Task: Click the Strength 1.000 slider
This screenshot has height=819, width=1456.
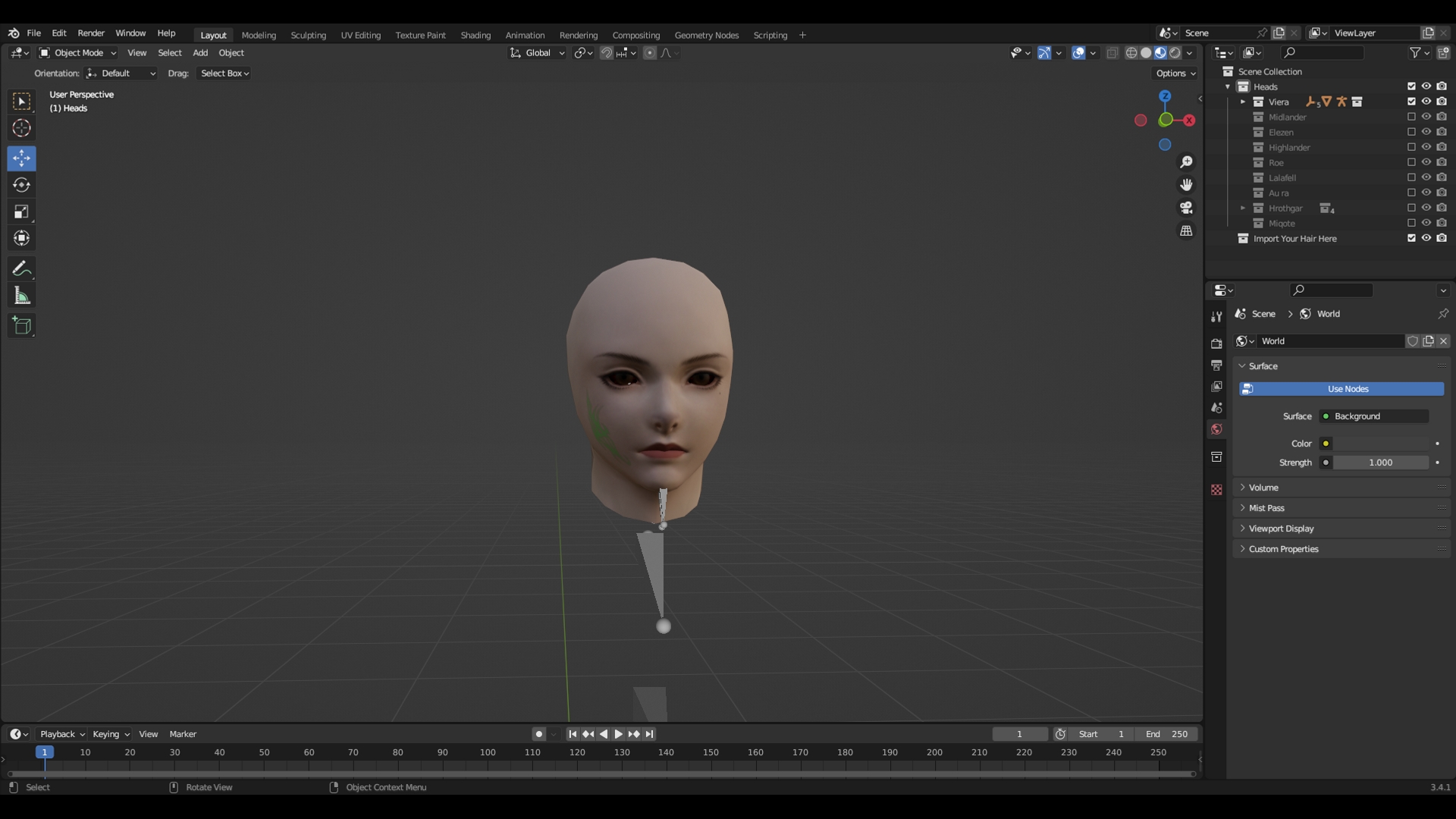Action: pyautogui.click(x=1381, y=463)
